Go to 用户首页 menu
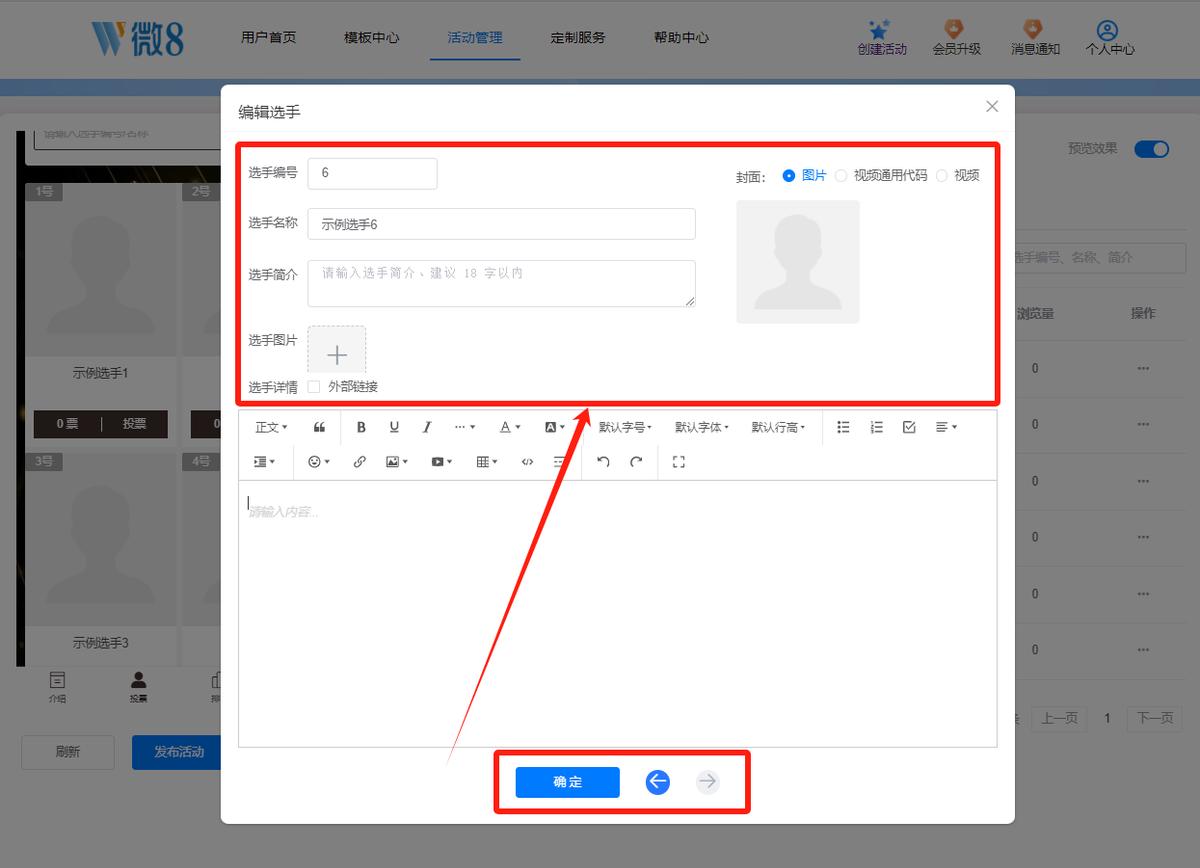The height and width of the screenshot is (868, 1200). 268,38
